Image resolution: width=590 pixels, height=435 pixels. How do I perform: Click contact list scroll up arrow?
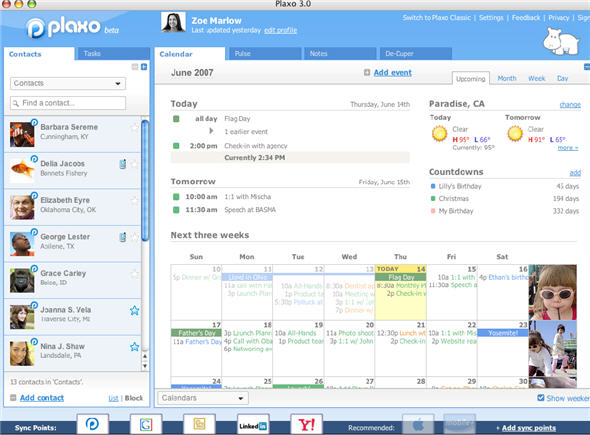[x=145, y=356]
